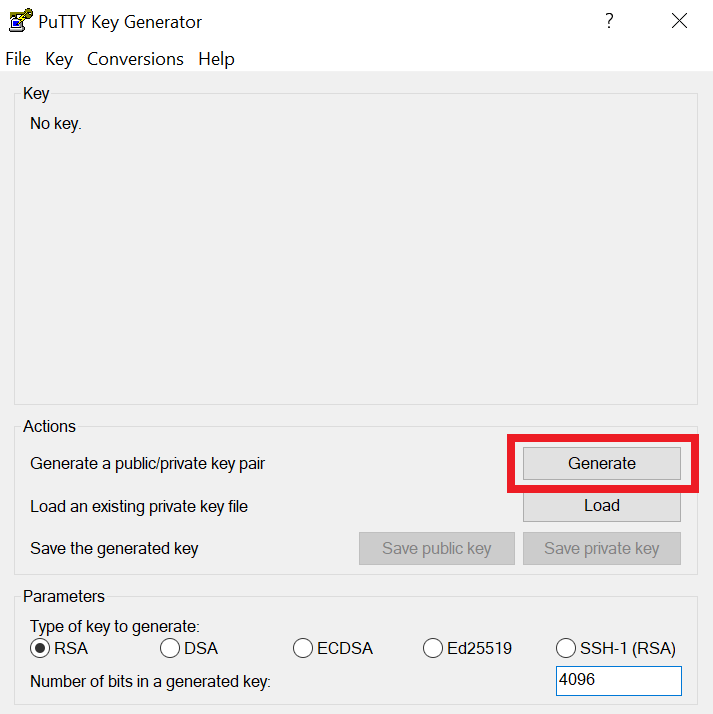The width and height of the screenshot is (713, 714).
Task: Close the PuTTY Key Generator window
Action: click(680, 21)
